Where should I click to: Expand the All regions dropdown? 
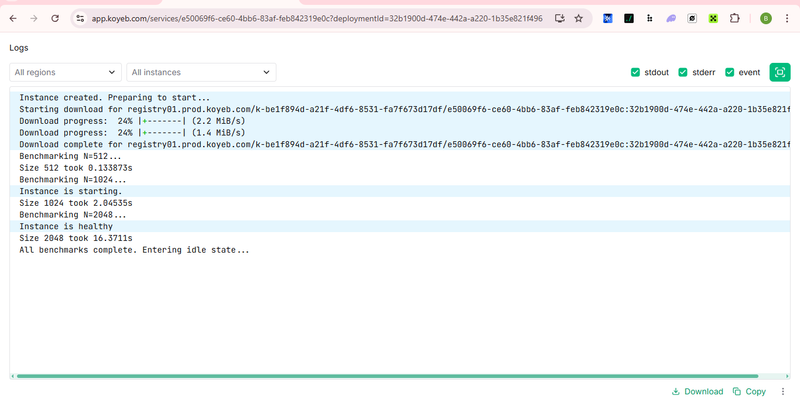click(66, 72)
